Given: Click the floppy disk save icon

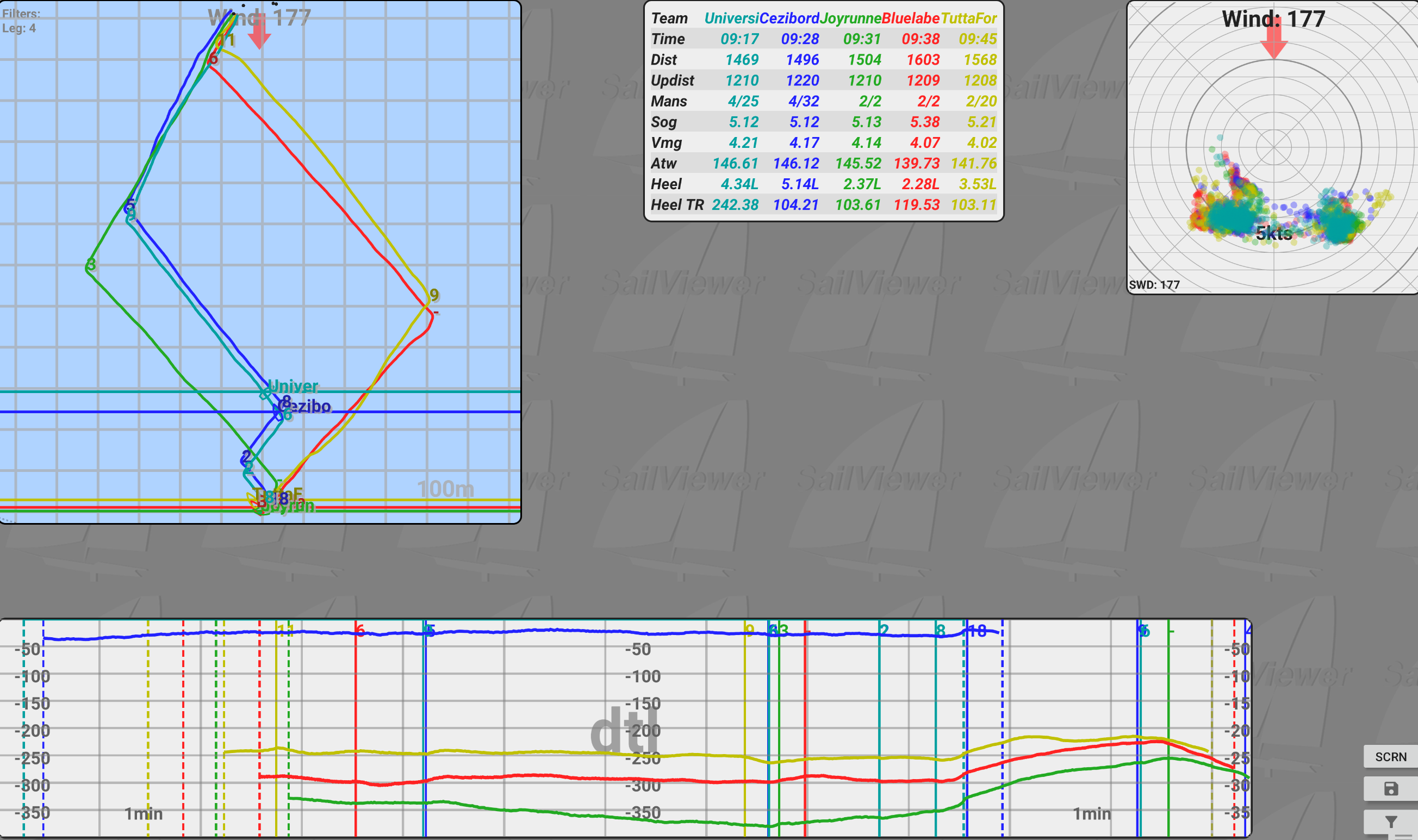Looking at the screenshot, I should (1390, 788).
